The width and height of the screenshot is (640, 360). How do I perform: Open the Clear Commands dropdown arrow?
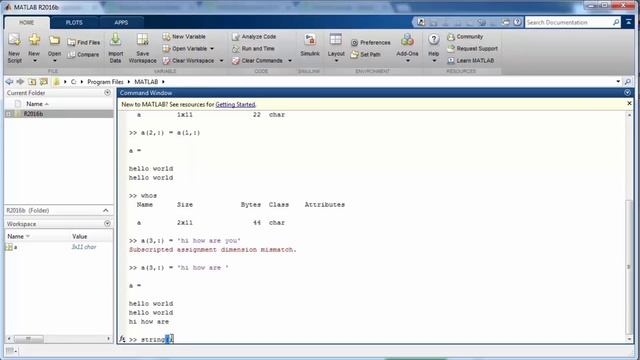point(290,61)
